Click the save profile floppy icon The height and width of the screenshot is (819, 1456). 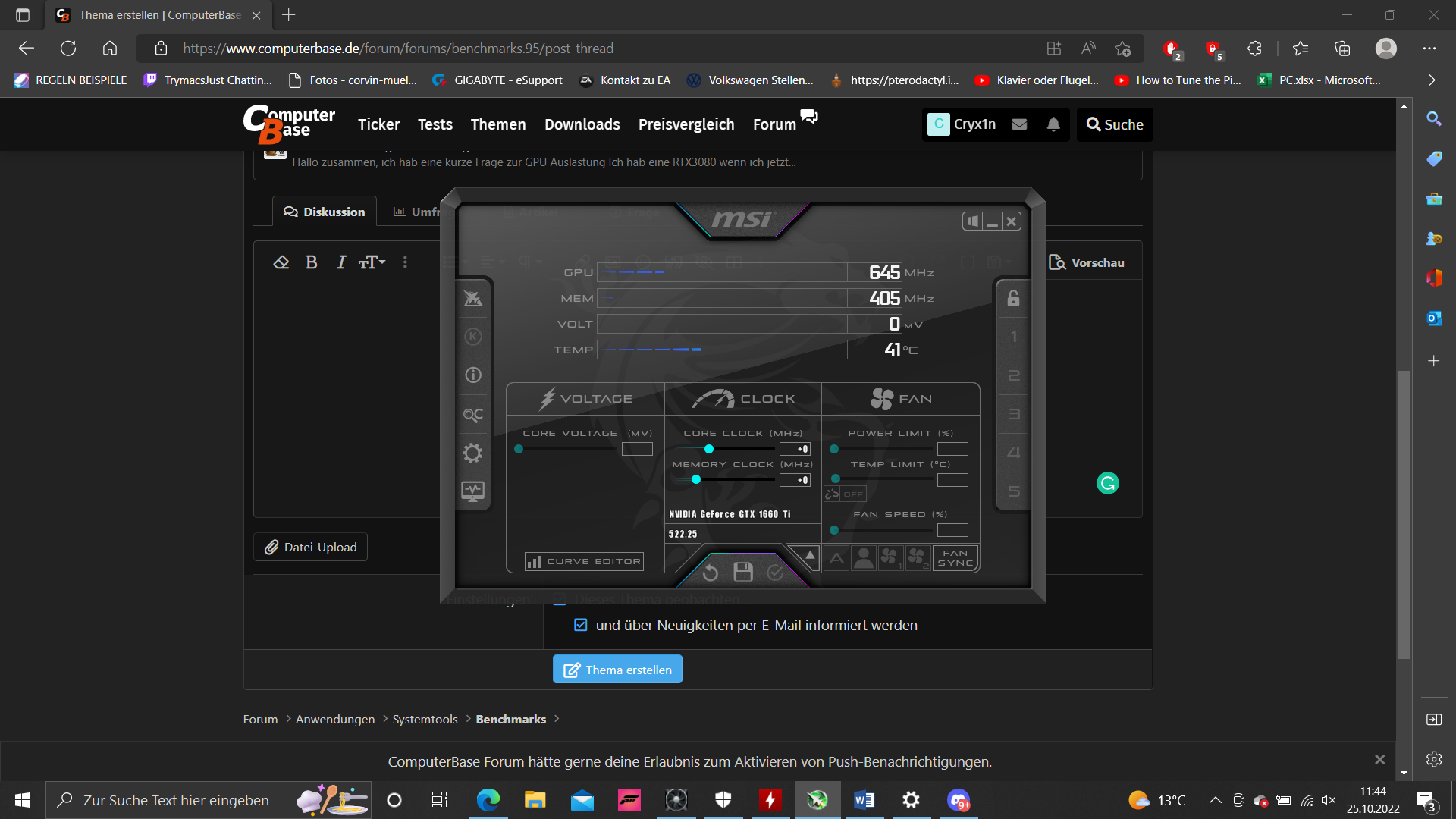pyautogui.click(x=743, y=573)
